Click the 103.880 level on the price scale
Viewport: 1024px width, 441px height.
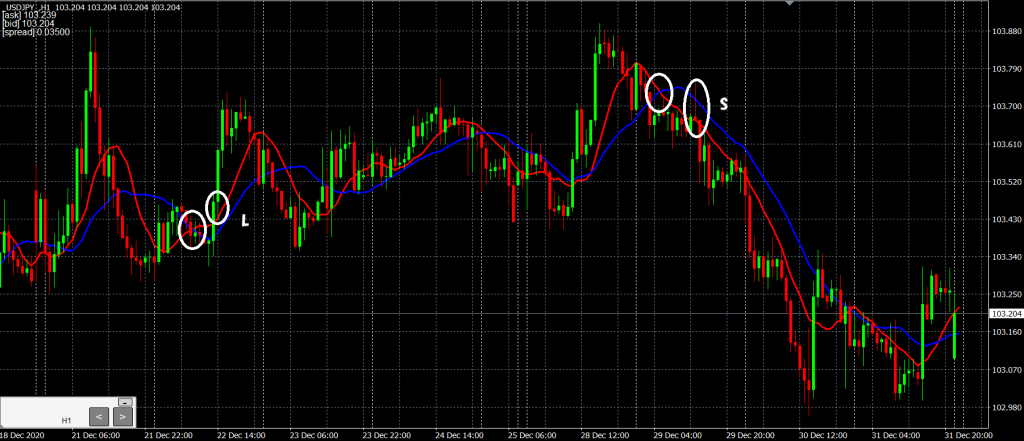coord(1004,31)
